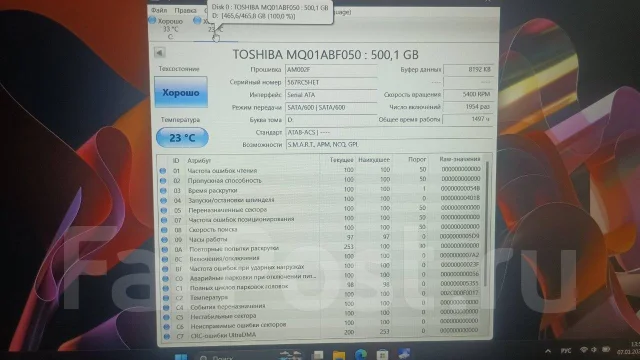
Task: Click the status circle for attribute BF
Action: coord(165,269)
